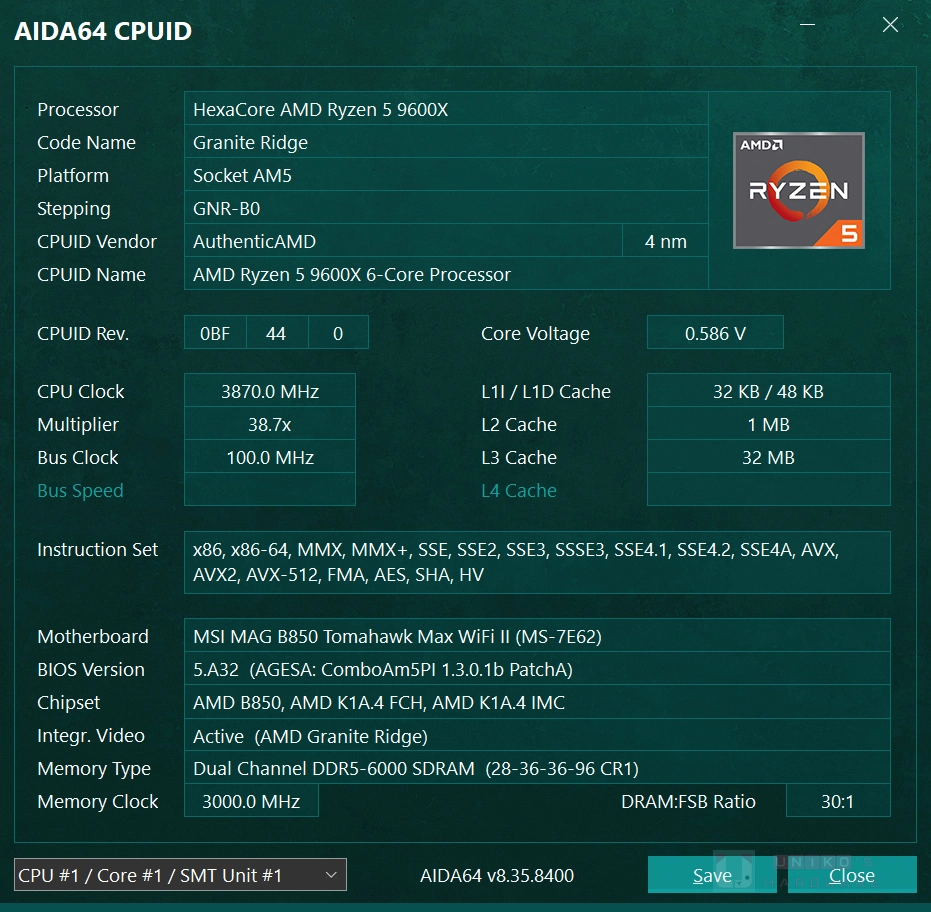This screenshot has height=912, width=931.
Task: Click the empty L4 Cache field
Action: click(x=768, y=490)
